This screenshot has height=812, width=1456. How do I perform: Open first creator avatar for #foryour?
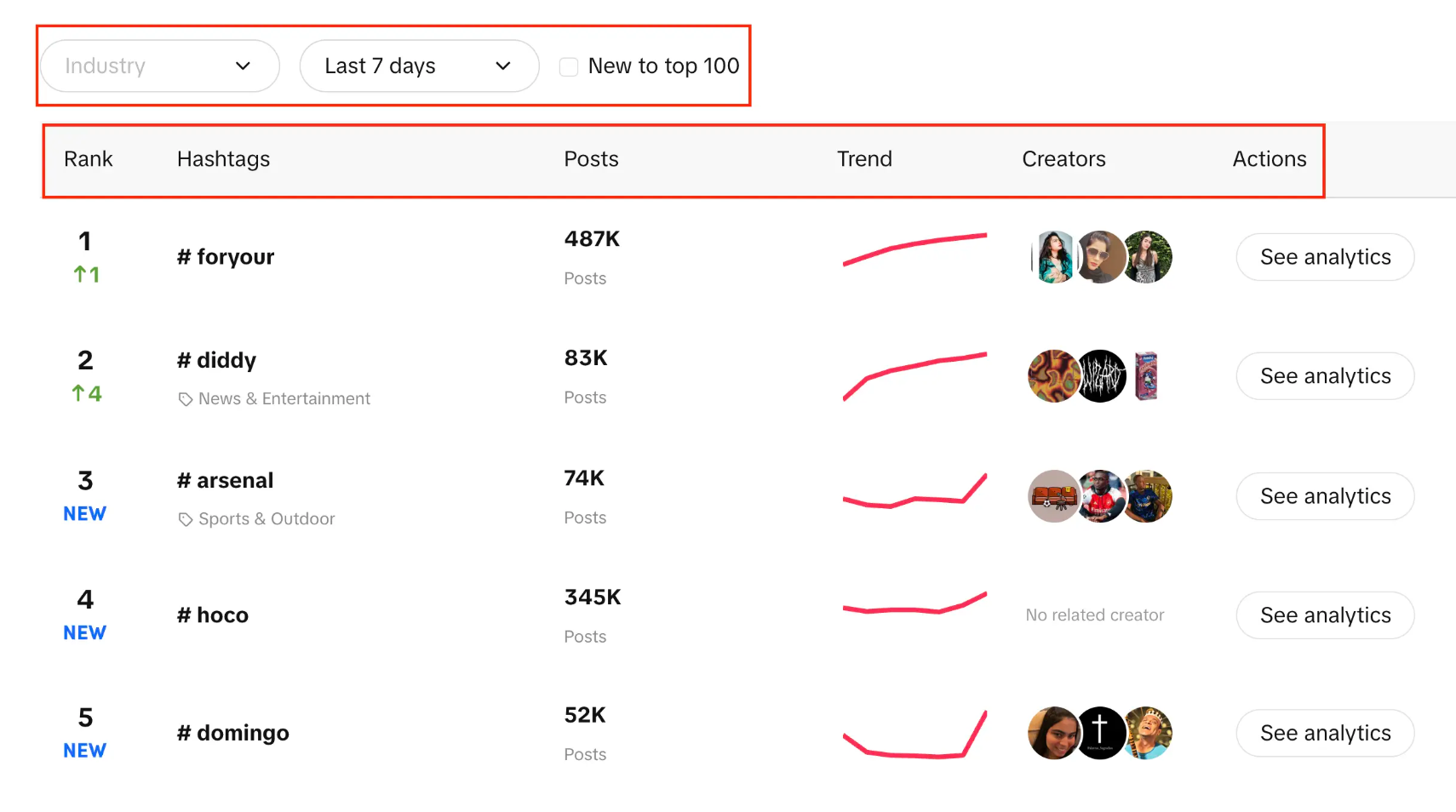tap(1054, 257)
